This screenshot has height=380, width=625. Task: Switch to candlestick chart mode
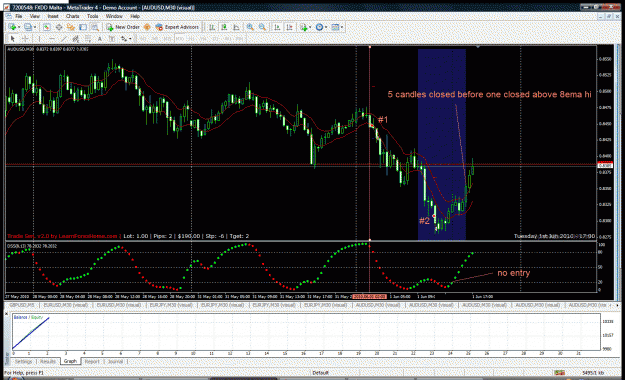tap(224, 27)
